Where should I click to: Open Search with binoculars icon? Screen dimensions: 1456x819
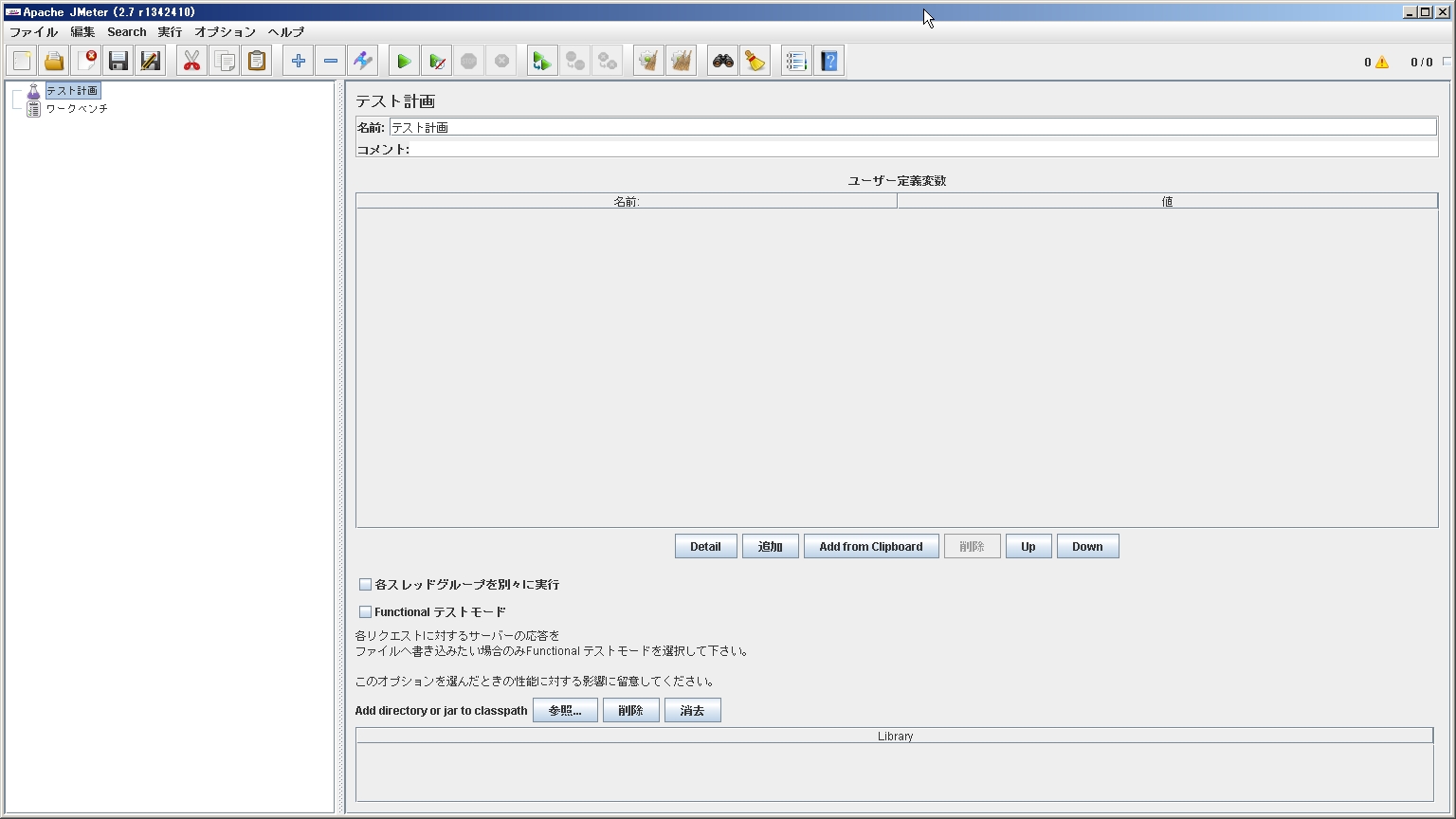[723, 61]
